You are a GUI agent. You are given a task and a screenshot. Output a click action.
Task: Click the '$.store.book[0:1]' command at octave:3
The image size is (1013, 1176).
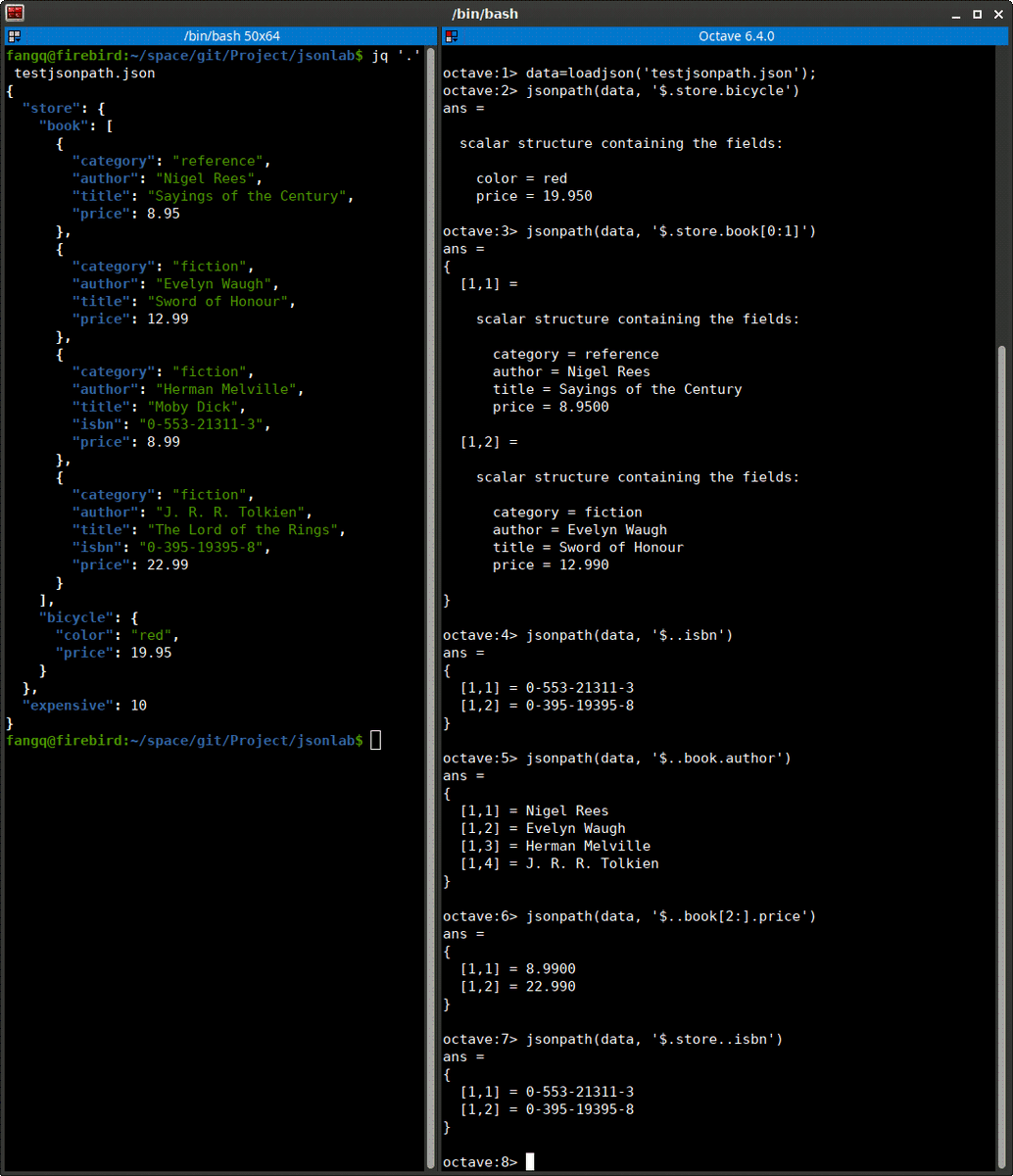tap(671, 232)
